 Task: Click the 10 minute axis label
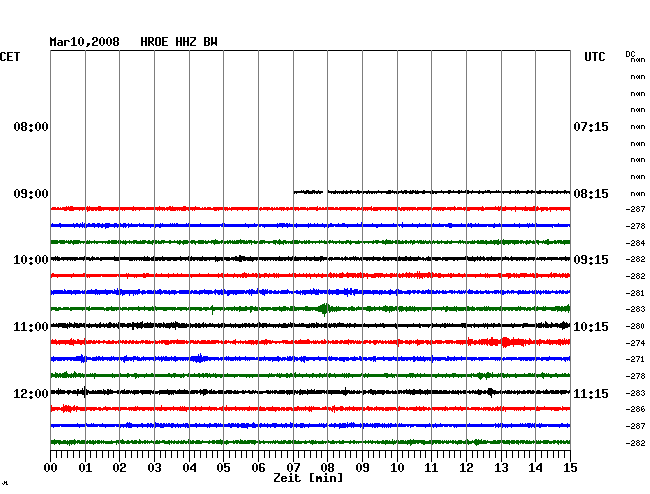[x=397, y=467]
